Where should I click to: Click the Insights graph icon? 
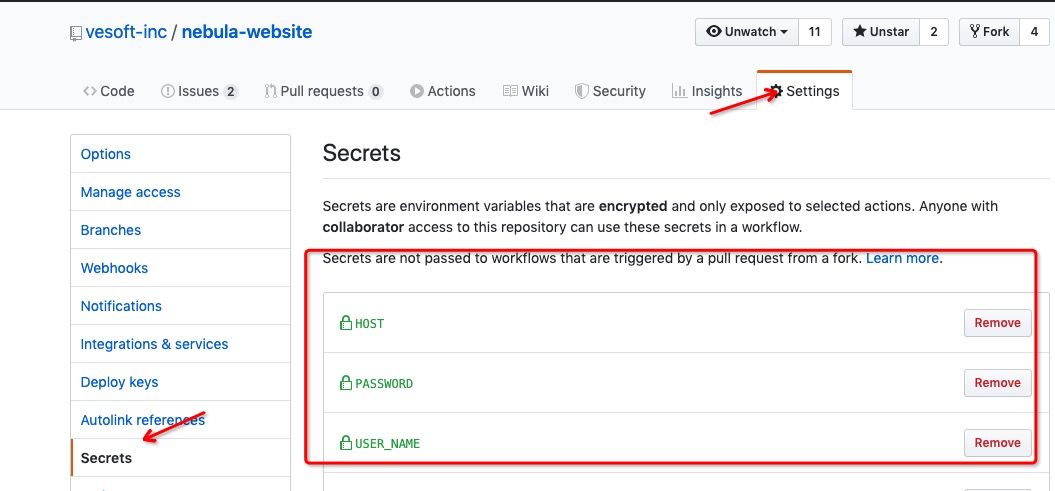click(x=679, y=91)
